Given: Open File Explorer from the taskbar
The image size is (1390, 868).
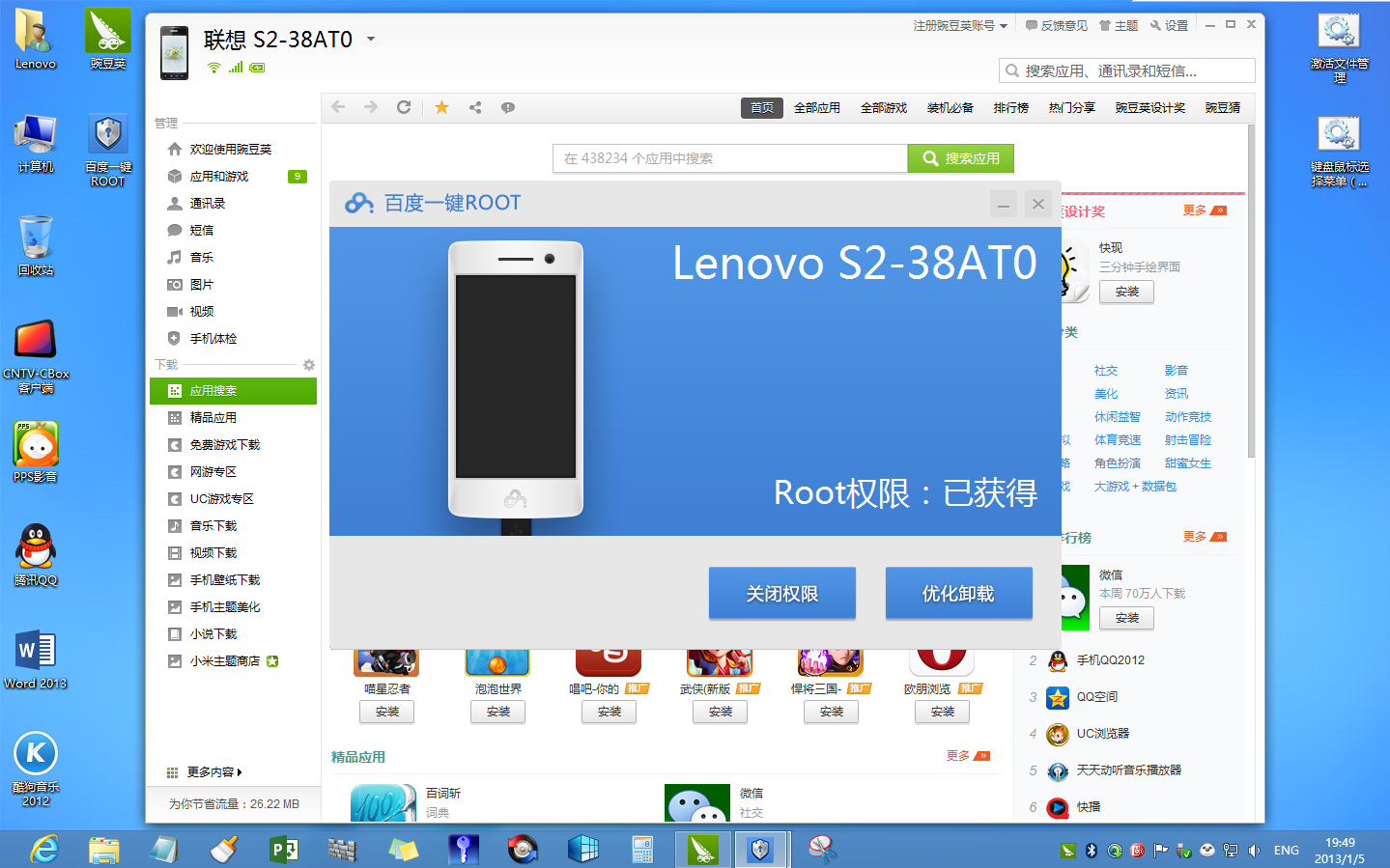Looking at the screenshot, I should (x=104, y=850).
